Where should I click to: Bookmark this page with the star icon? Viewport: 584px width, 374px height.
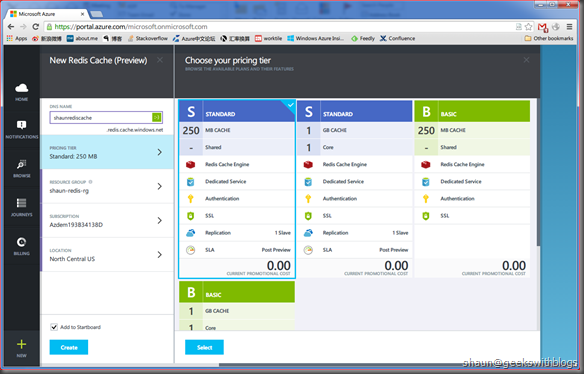pos(529,26)
